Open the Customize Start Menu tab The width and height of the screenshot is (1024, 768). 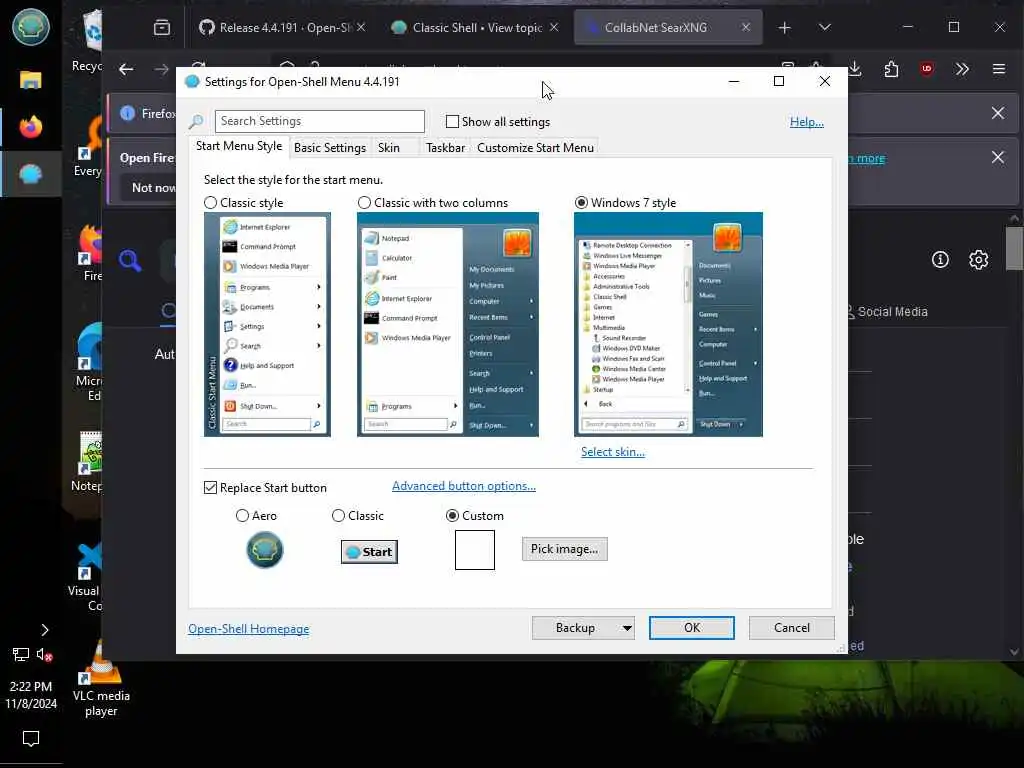point(536,148)
